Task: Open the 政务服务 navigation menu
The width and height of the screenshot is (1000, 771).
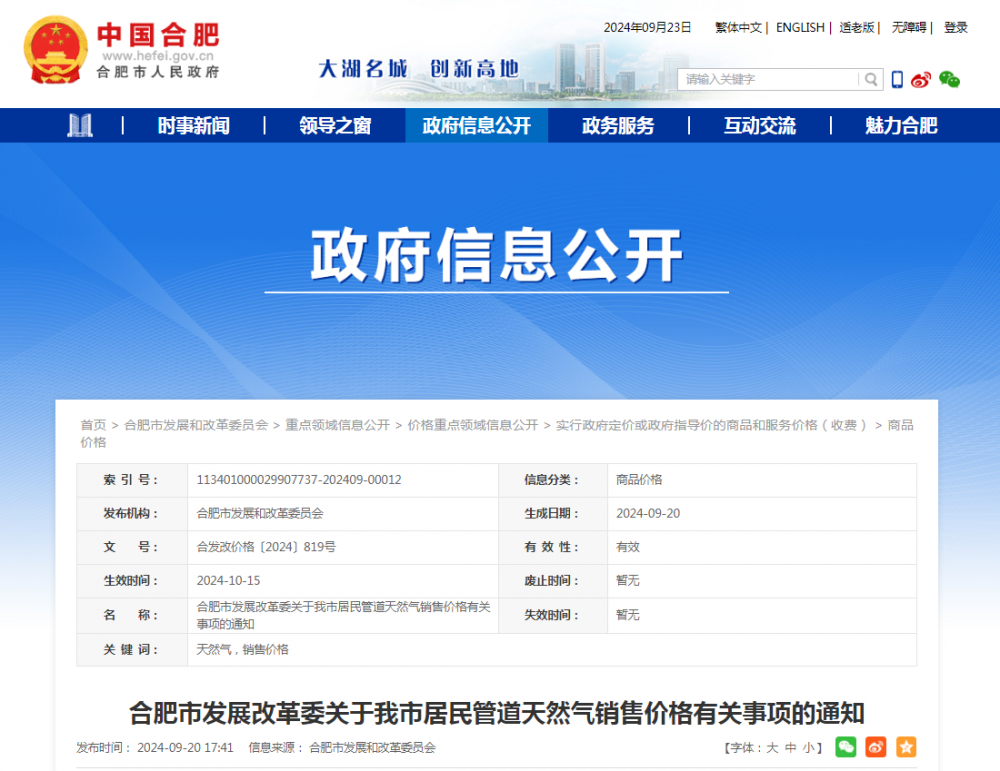Action: (x=618, y=125)
